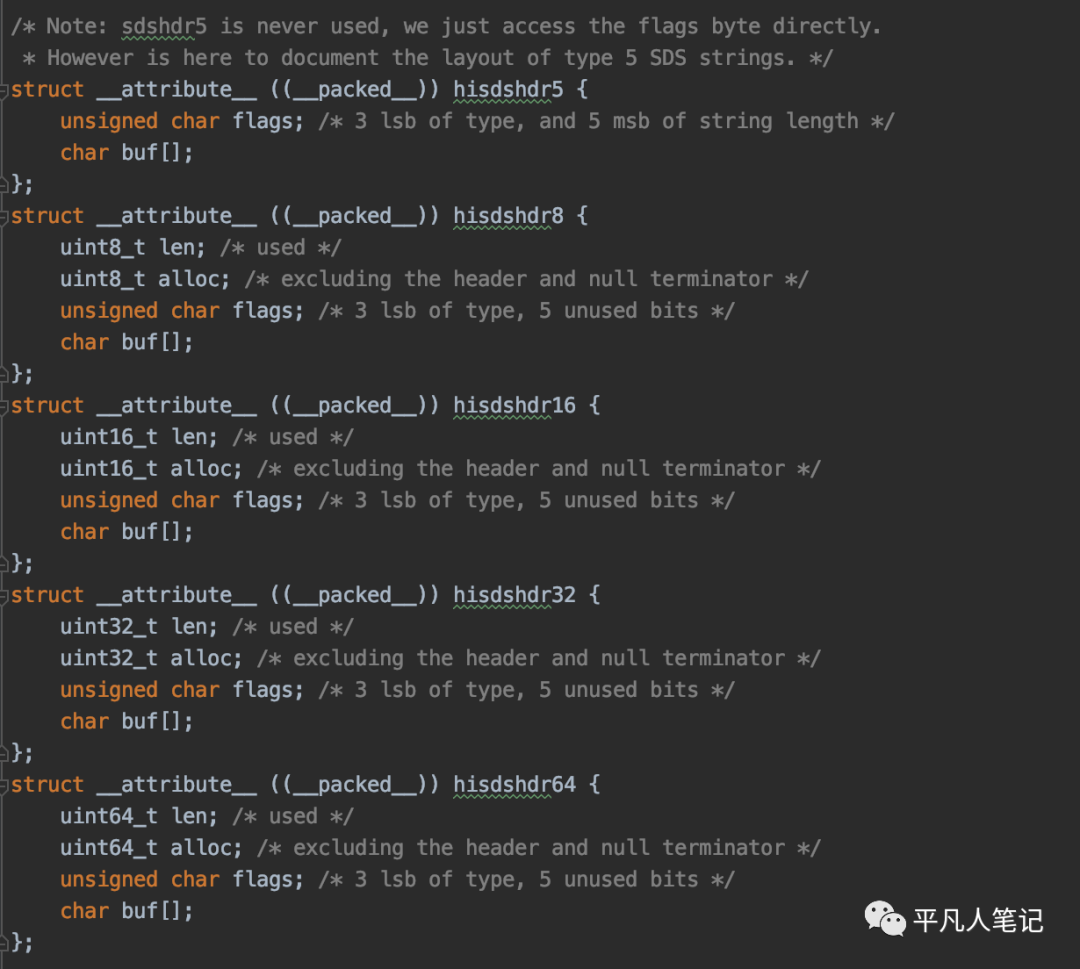Click uint8_t alloc field declaration
The image size is (1080, 969).
tap(145, 279)
